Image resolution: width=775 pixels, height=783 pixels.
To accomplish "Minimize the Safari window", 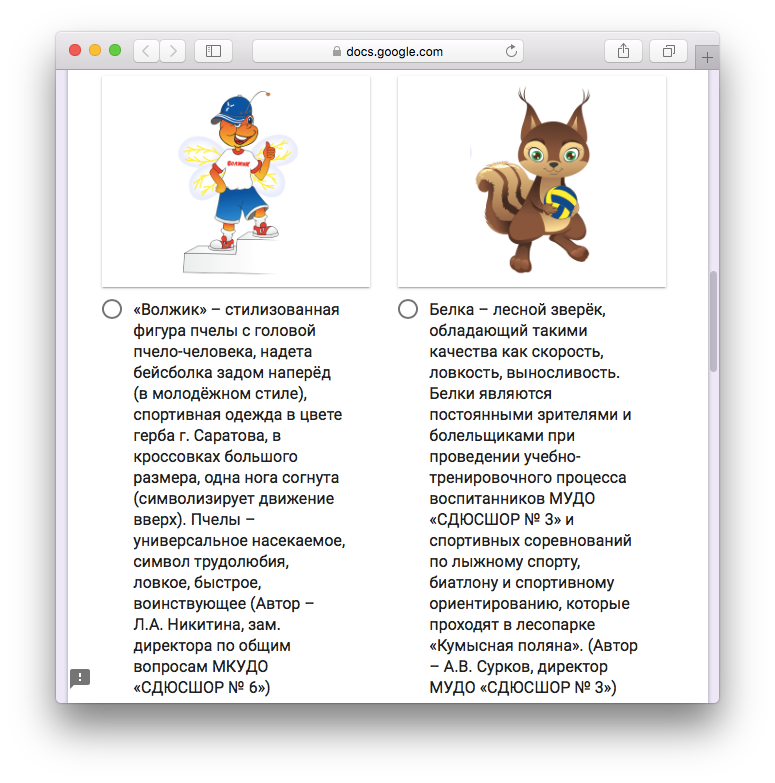I will (x=95, y=50).
